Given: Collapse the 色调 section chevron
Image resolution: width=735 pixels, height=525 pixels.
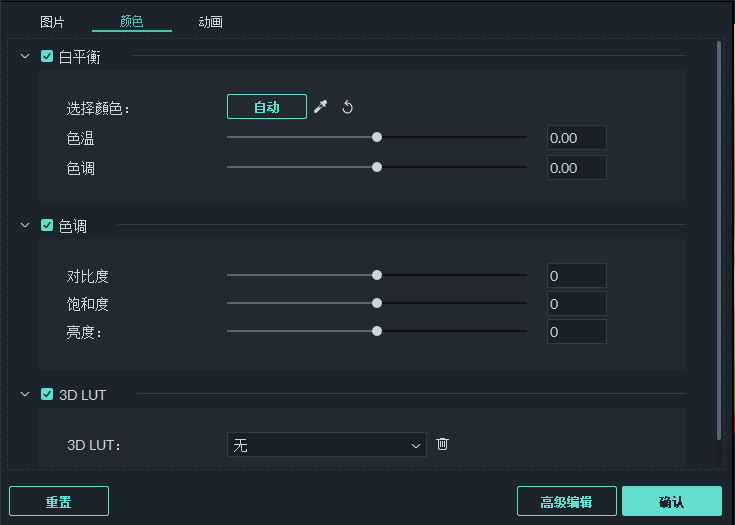Looking at the screenshot, I should [x=25, y=226].
